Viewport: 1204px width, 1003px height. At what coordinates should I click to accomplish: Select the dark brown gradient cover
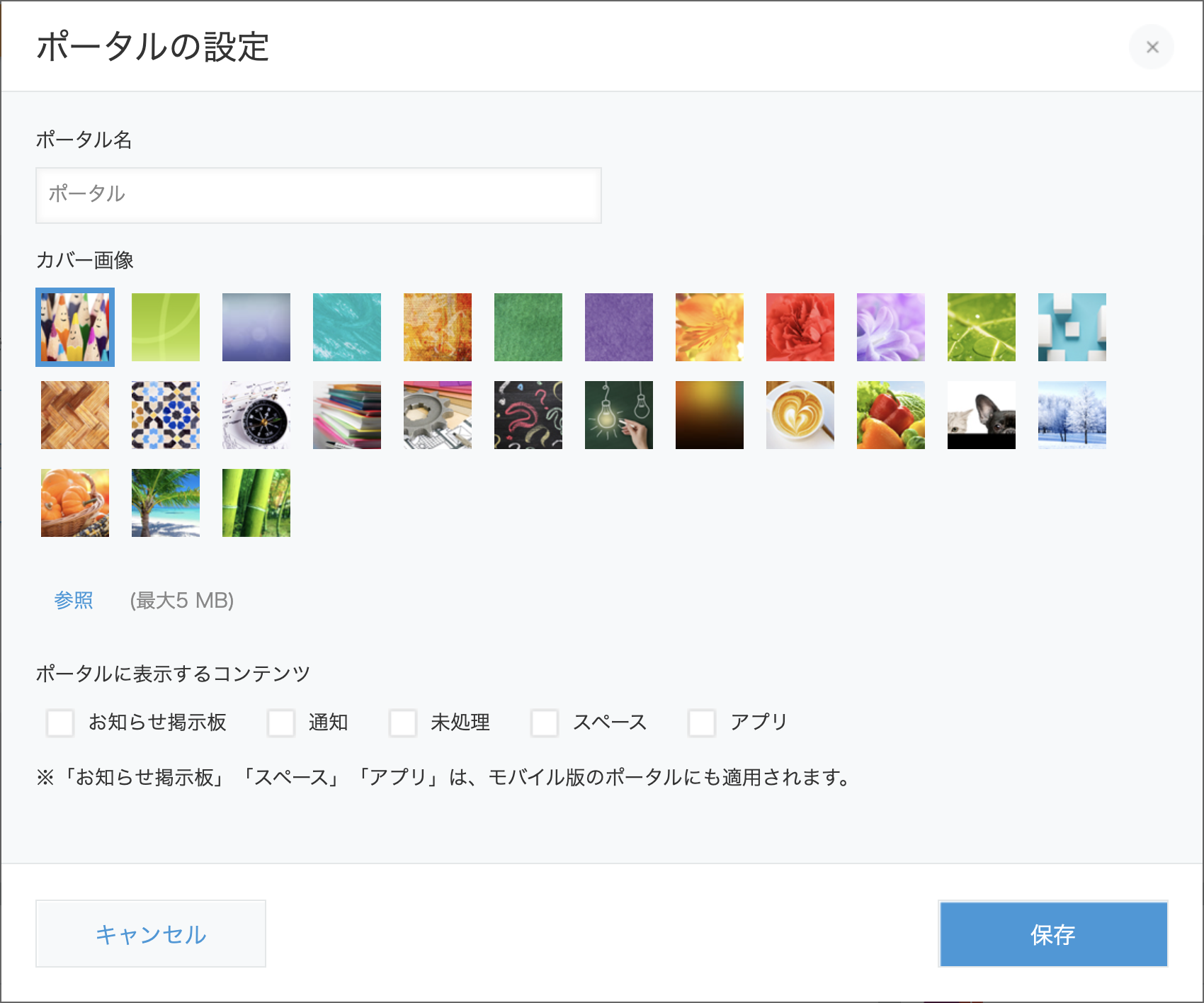click(x=710, y=415)
